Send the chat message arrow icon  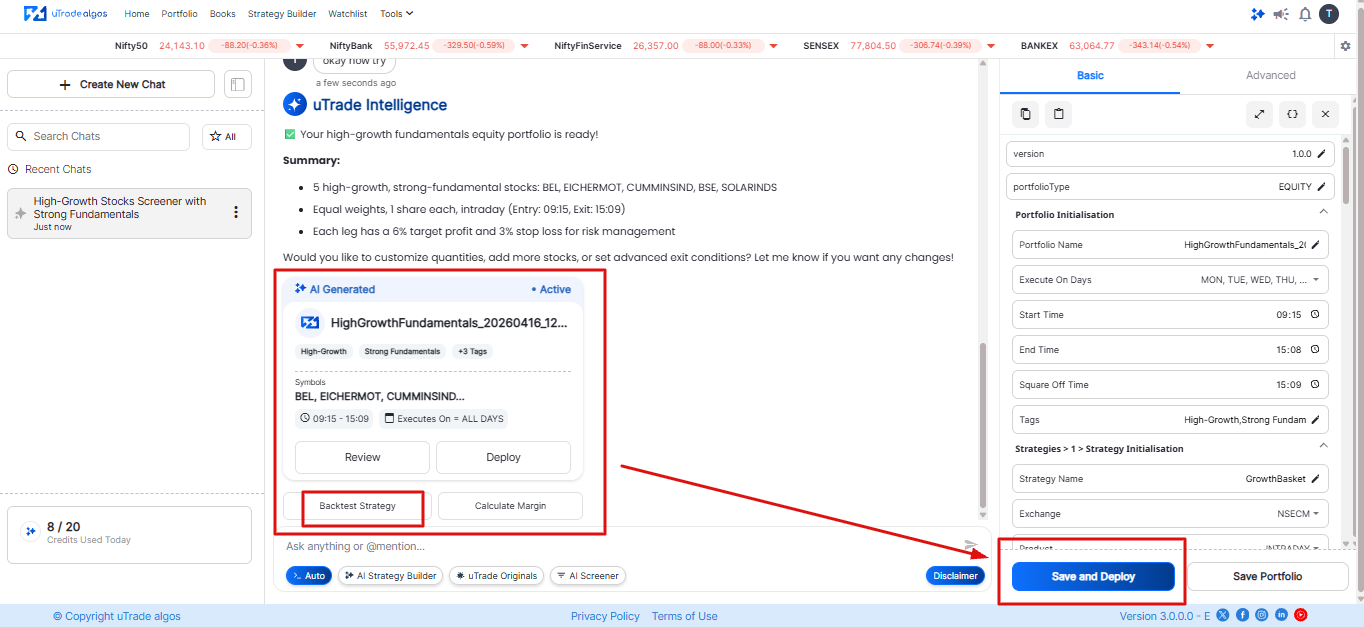[x=971, y=545]
